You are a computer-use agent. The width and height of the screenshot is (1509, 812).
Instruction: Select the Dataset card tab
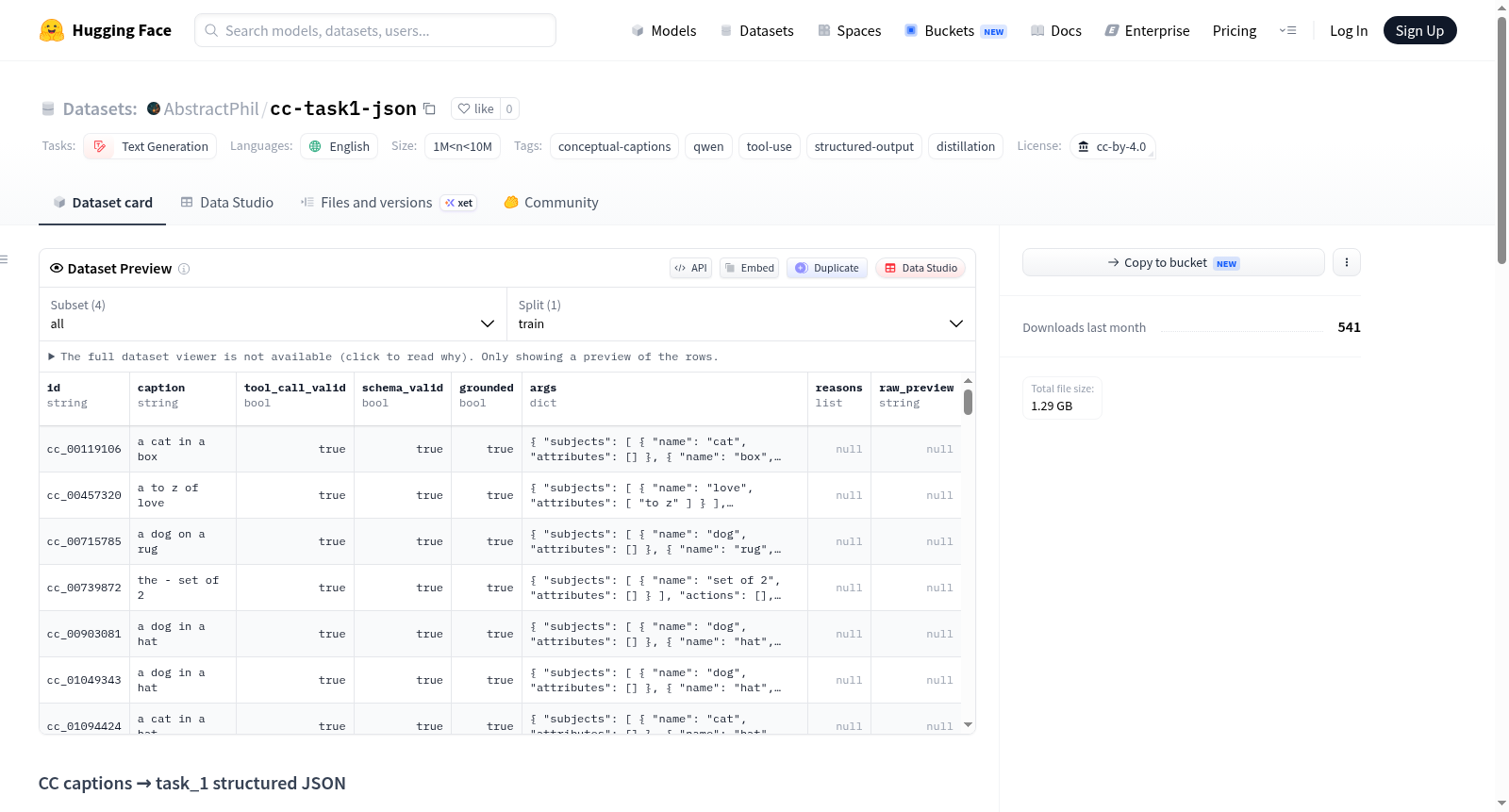click(103, 203)
